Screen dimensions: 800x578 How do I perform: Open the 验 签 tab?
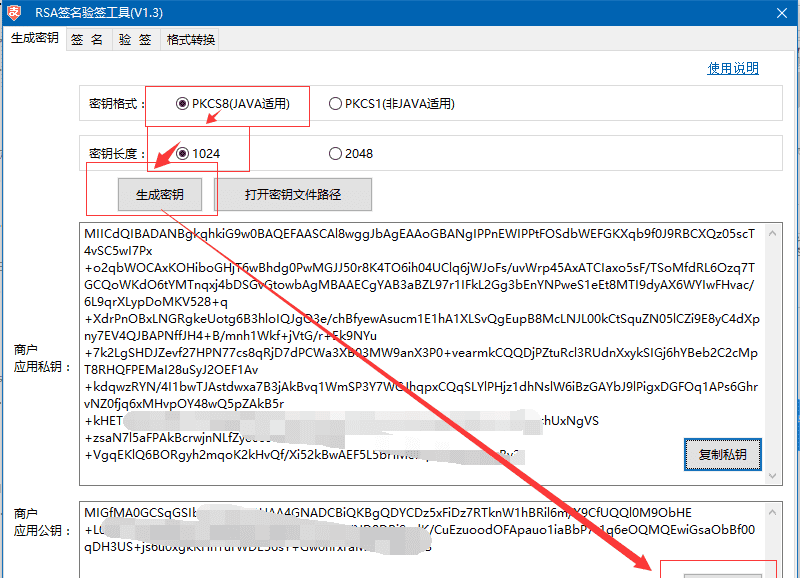coord(135,40)
